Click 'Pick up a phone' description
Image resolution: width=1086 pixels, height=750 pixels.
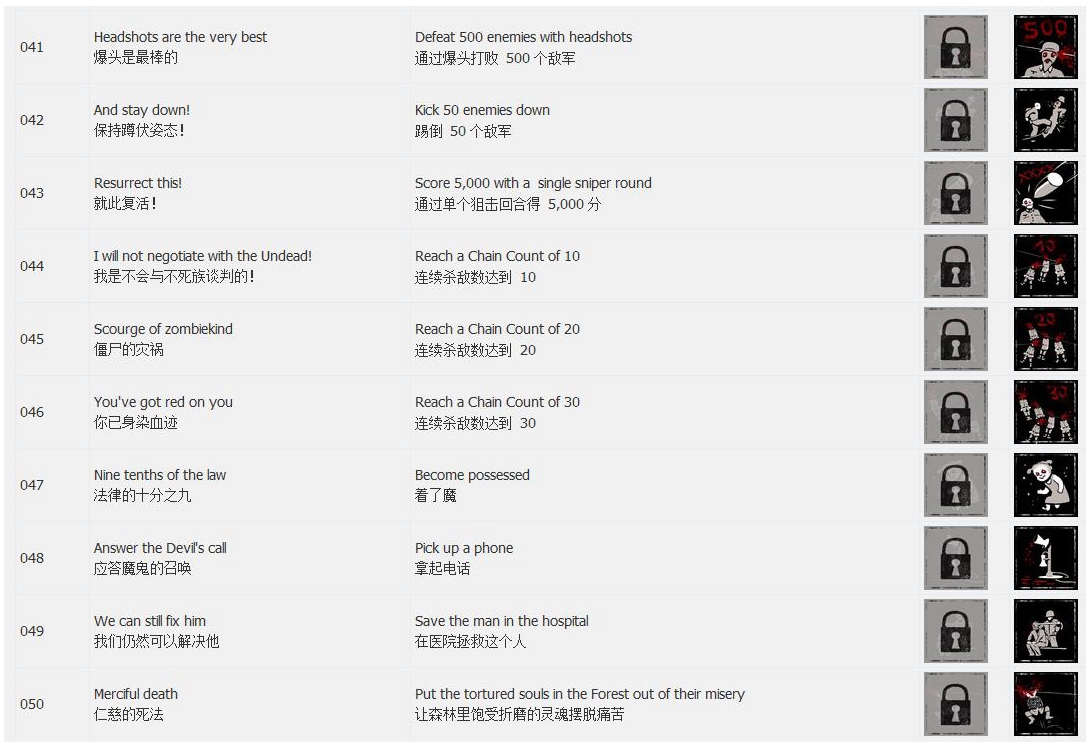(464, 548)
